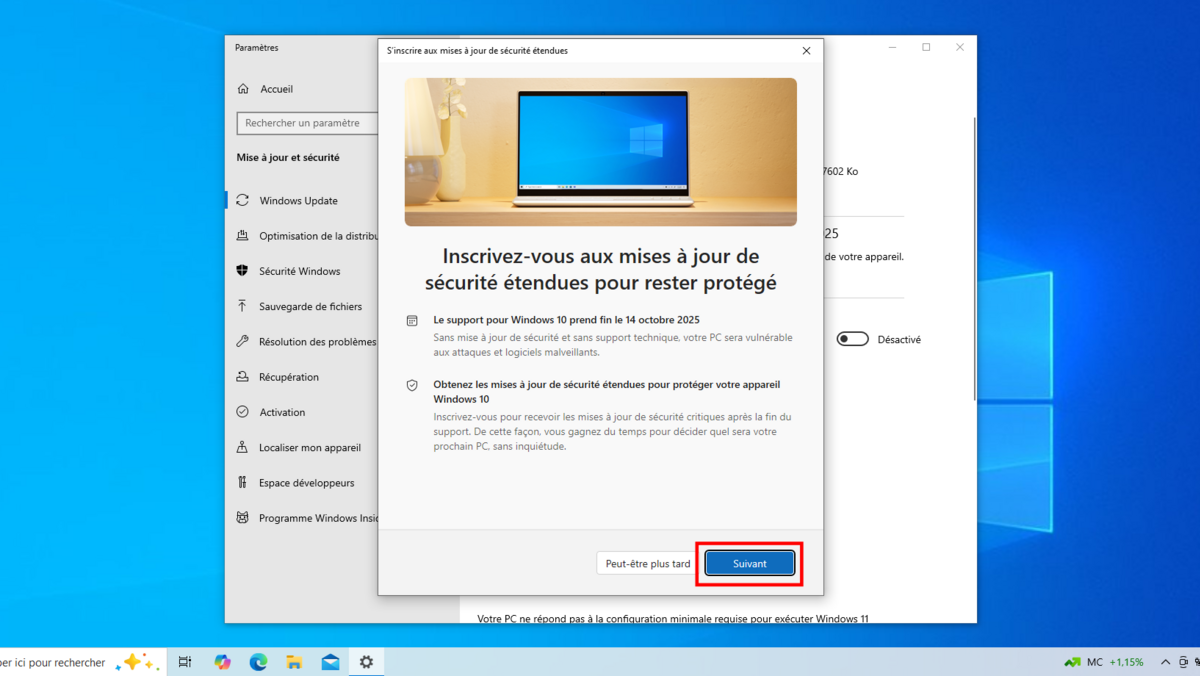The width and height of the screenshot is (1200, 676).
Task: Click the Sauvegarde de fichiers arrow icon
Action: pos(242,306)
